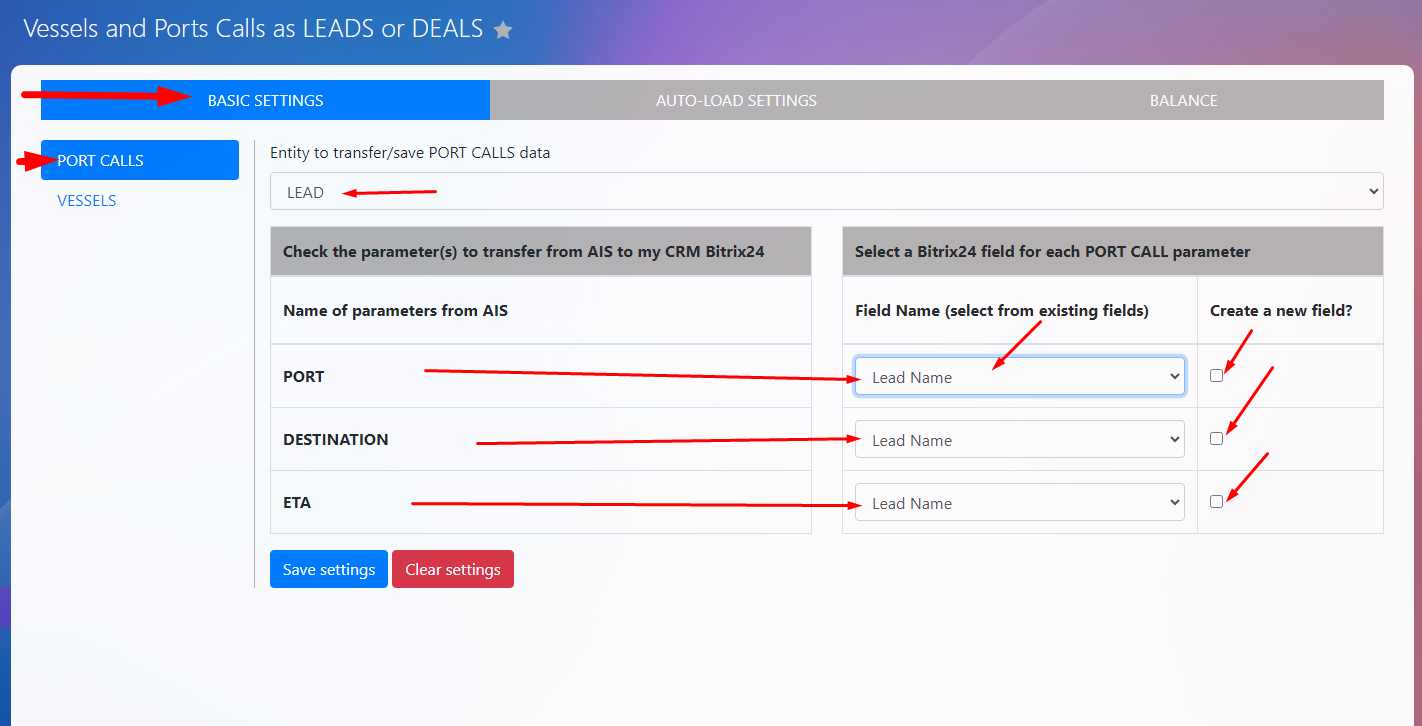Click the Entity to transfer/save label text
The height and width of the screenshot is (726, 1422).
[x=410, y=153]
